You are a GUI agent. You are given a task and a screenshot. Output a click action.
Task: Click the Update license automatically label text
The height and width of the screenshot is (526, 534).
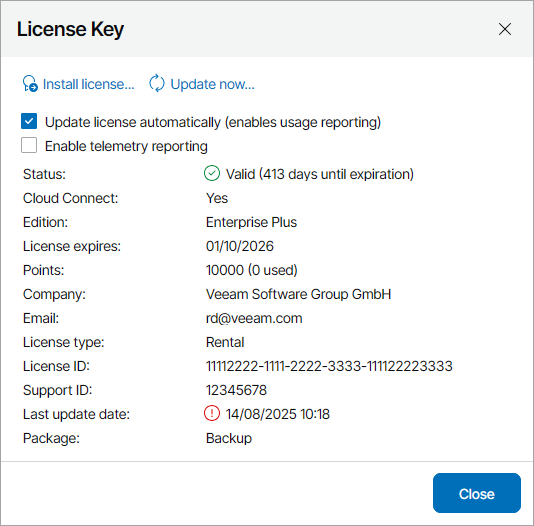(x=213, y=122)
